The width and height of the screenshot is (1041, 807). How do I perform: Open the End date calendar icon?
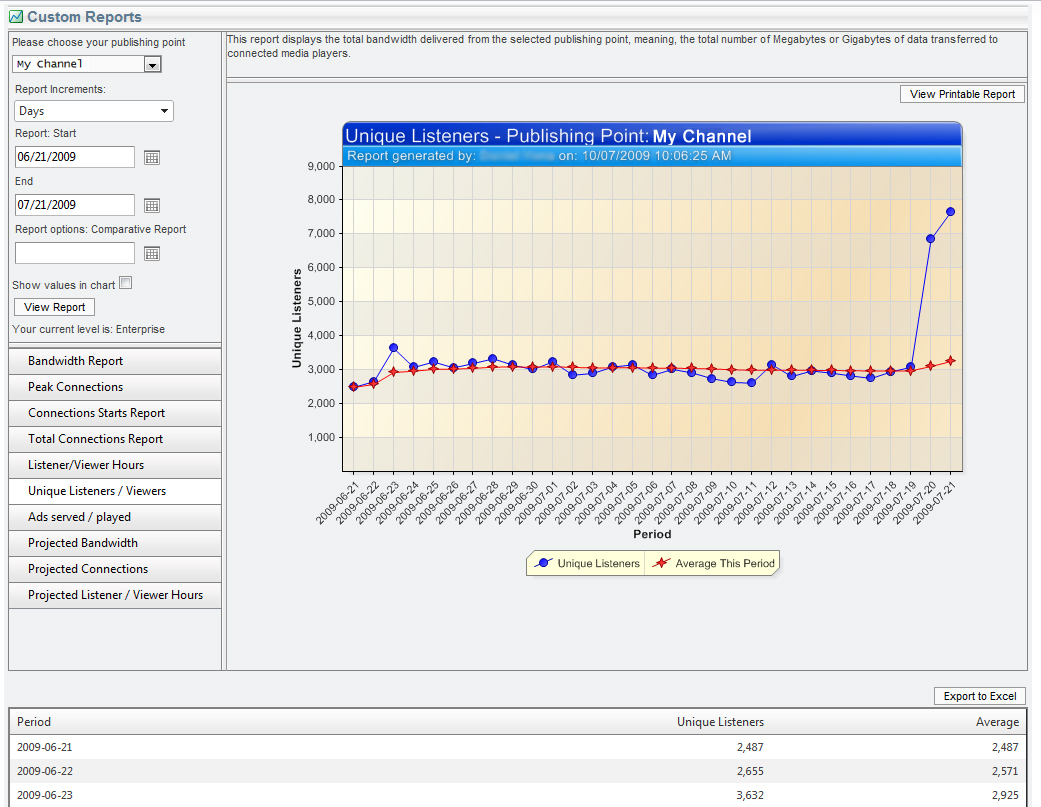coord(152,206)
